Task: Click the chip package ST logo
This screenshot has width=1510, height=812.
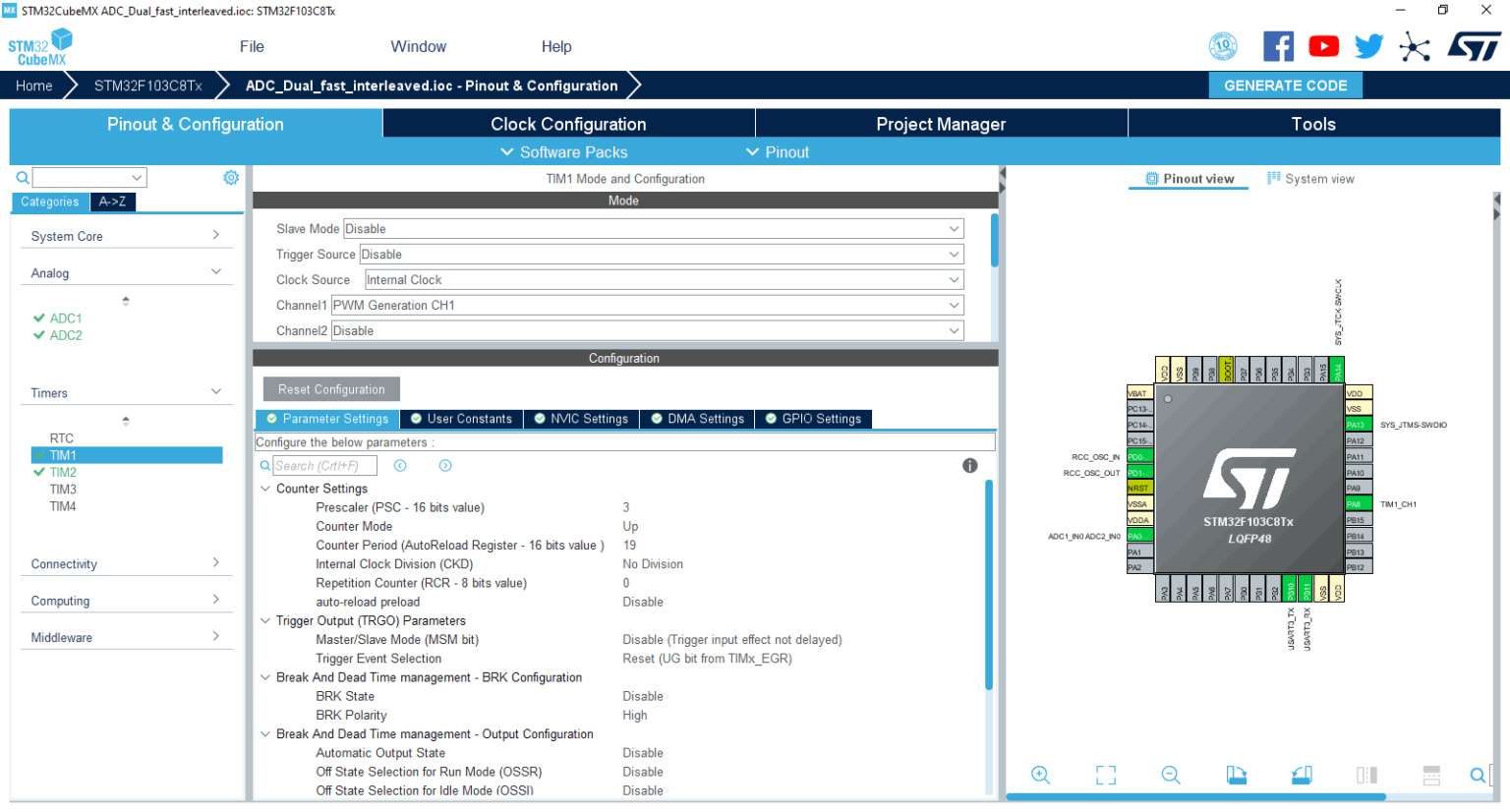Action: pos(1249,479)
